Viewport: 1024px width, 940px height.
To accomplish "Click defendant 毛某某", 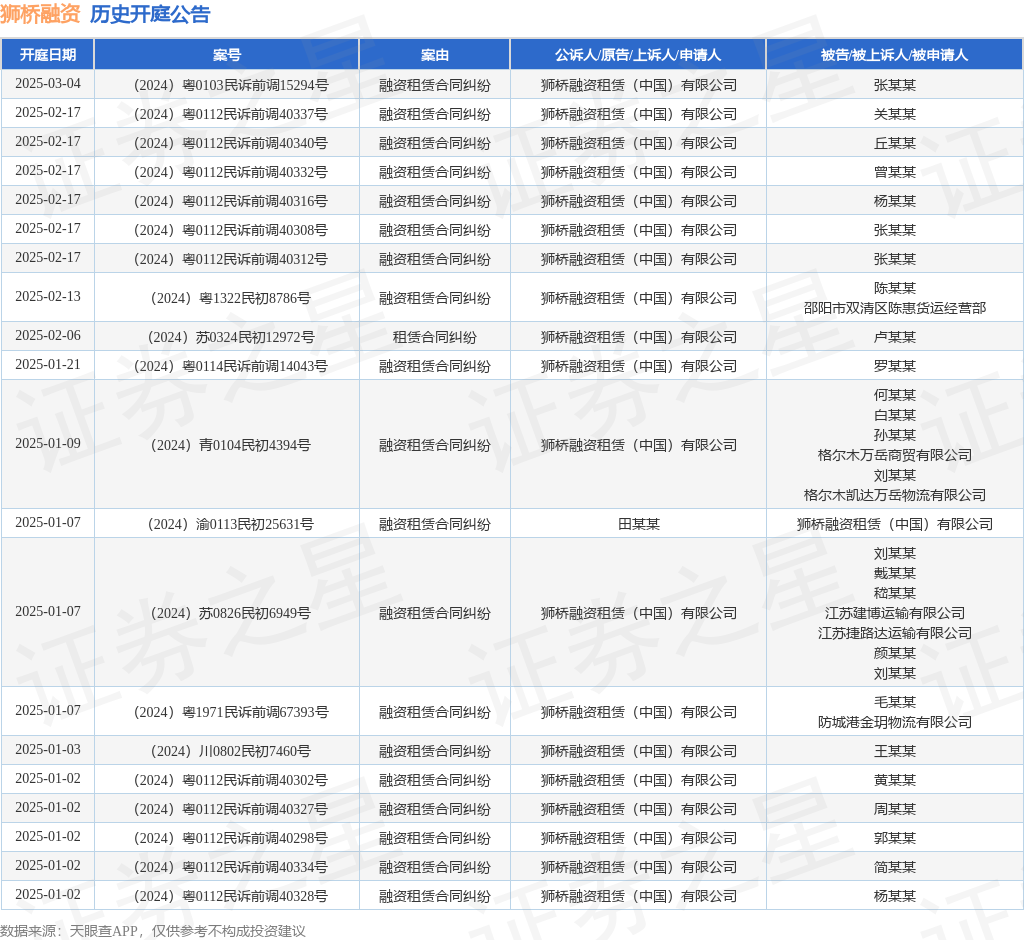I will (x=895, y=702).
